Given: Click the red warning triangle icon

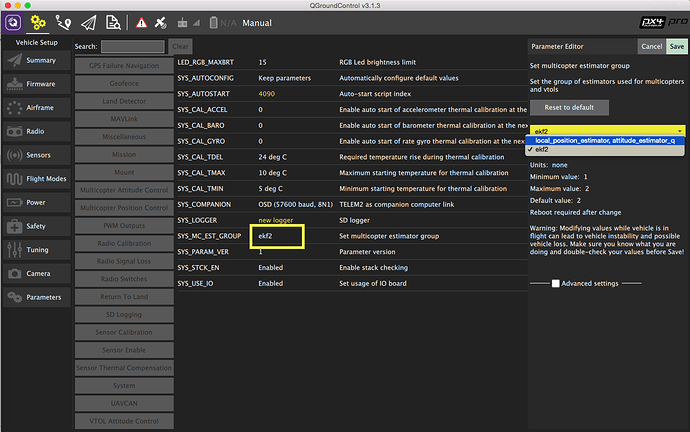Looking at the screenshot, I should [x=141, y=23].
